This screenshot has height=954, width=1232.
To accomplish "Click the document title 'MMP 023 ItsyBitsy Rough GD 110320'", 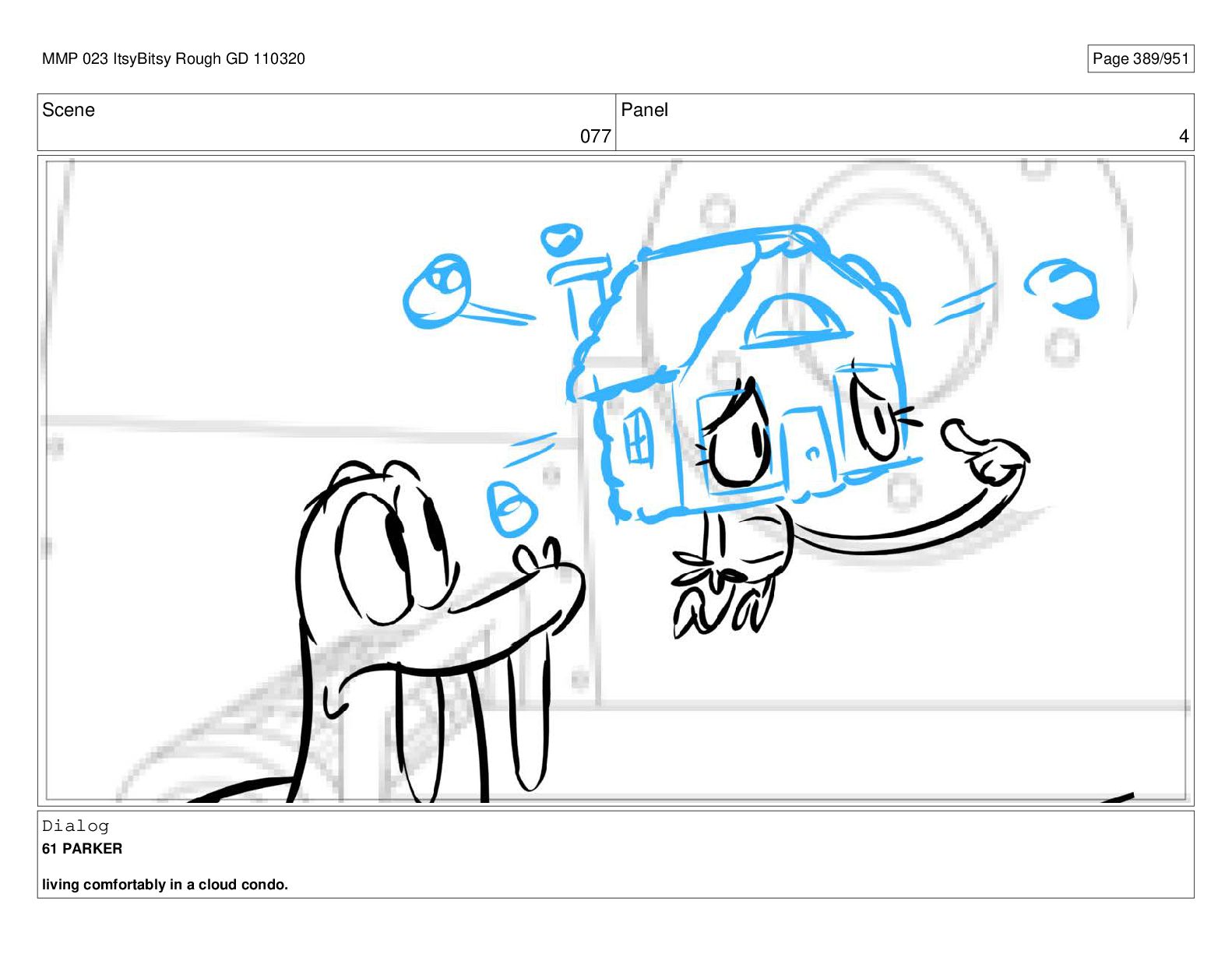I will pos(174,58).
